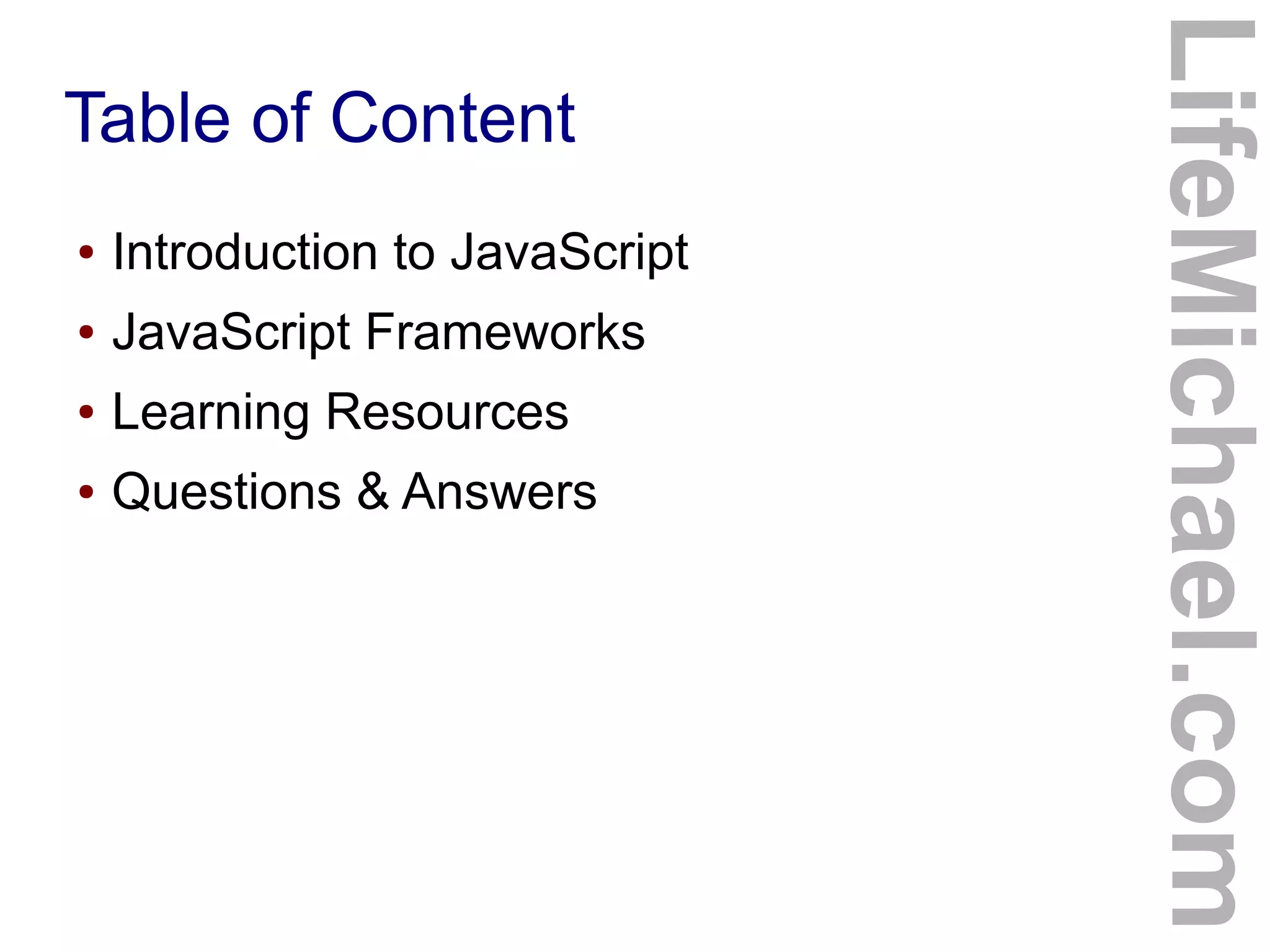Open the vertical LifeMichael.com watermark link
The image size is (1270, 952).
pos(1212,473)
